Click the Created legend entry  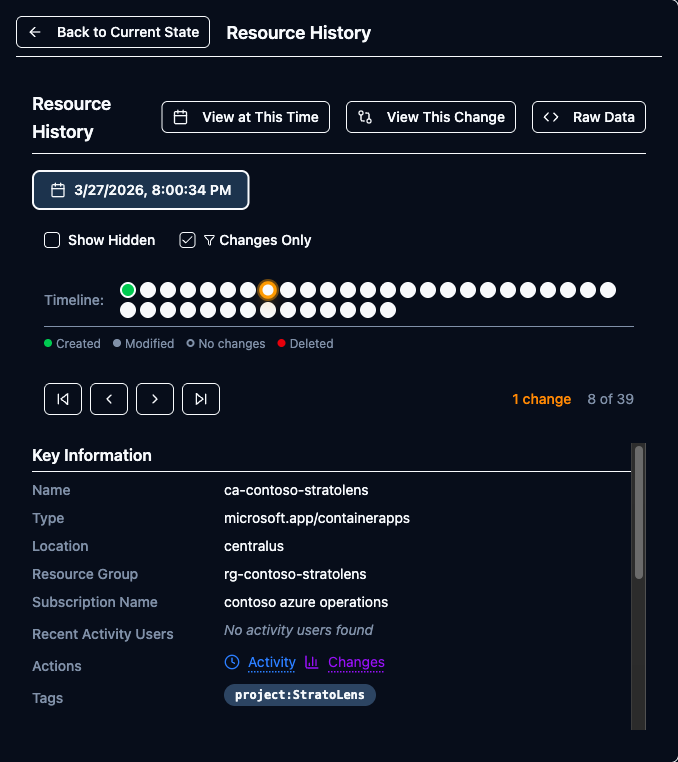click(72, 344)
